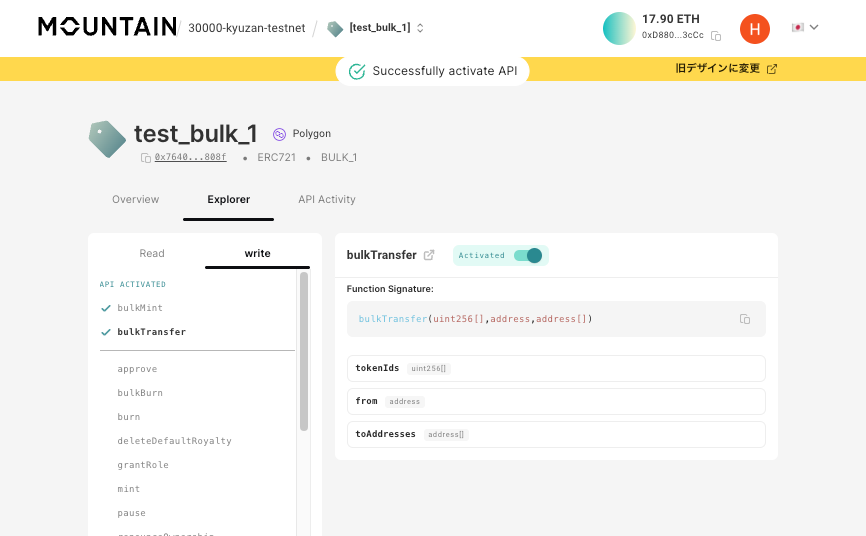Open the 0x7640...808f contract address link
Screen dimensions: 866x536
[190, 158]
